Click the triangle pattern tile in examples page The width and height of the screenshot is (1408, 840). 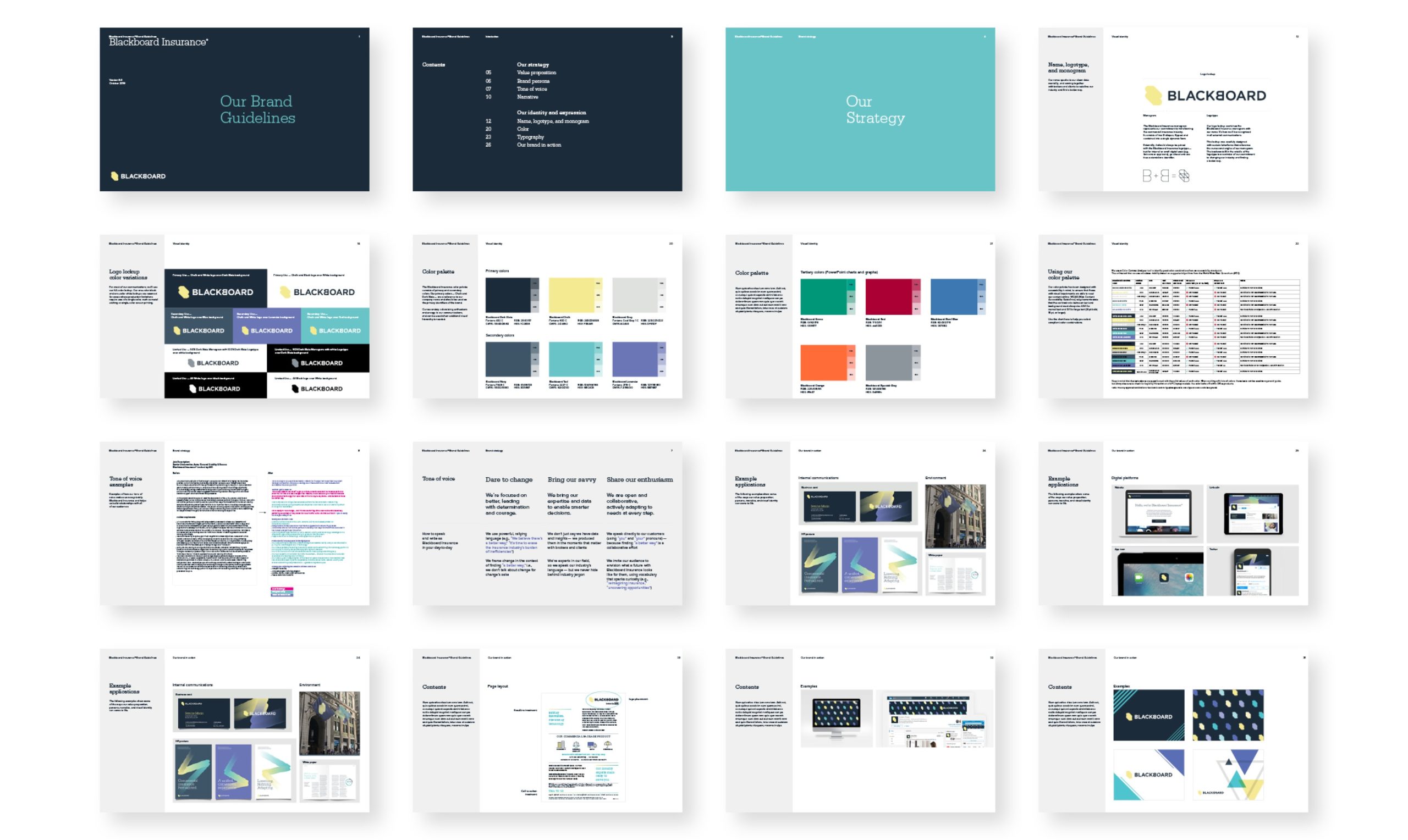[x=1228, y=775]
